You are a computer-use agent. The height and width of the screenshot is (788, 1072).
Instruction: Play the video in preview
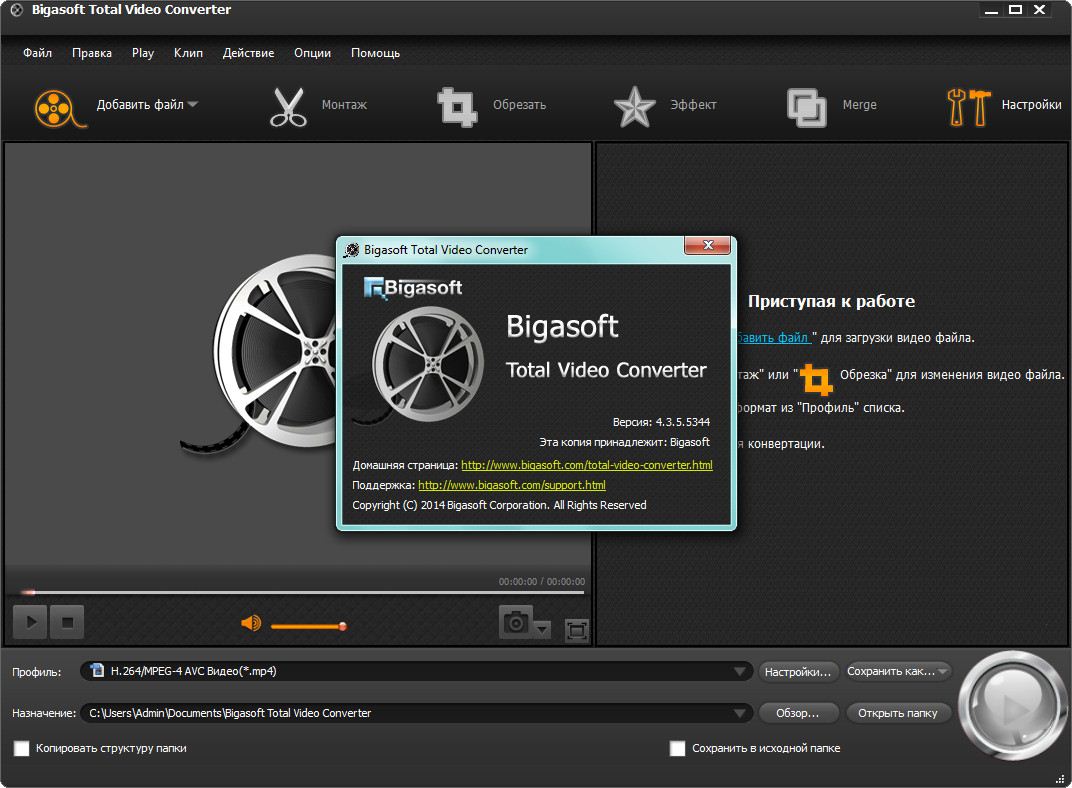[30, 622]
